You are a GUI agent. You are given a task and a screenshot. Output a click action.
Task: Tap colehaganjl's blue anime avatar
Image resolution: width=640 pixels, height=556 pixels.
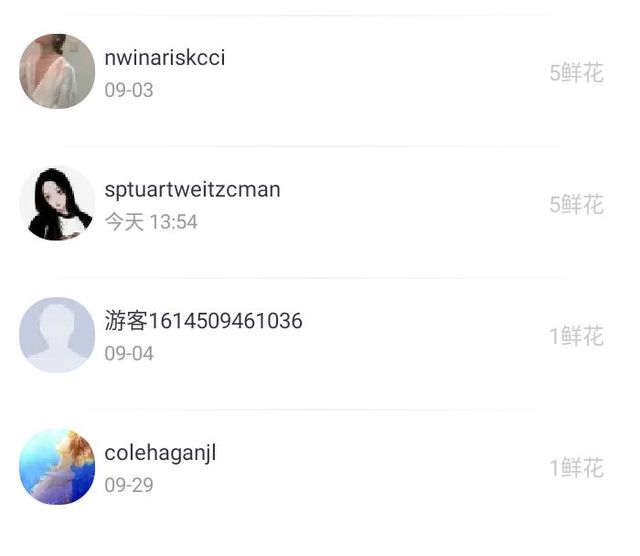coord(57,467)
